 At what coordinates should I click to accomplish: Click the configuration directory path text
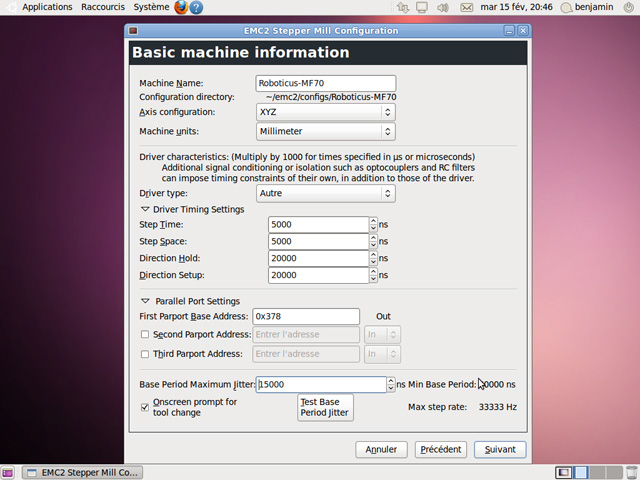[x=331, y=97]
